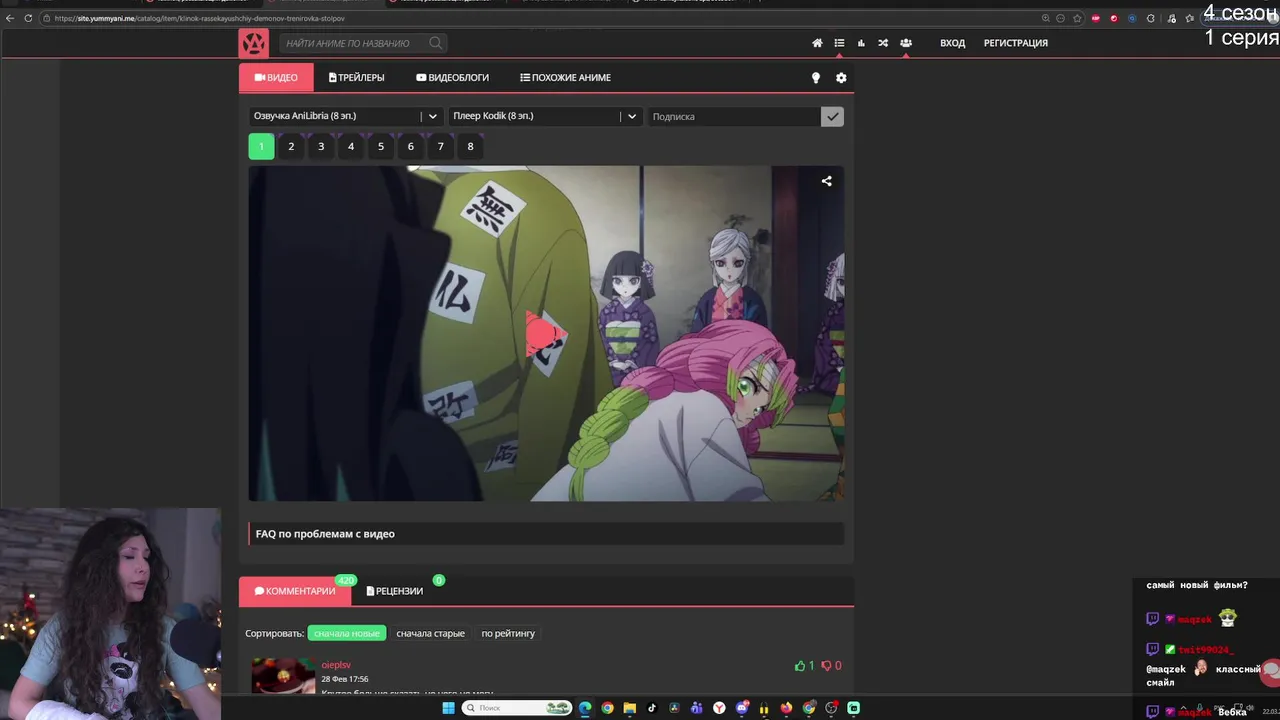
Task: Click the share icon on video
Action: (826, 181)
